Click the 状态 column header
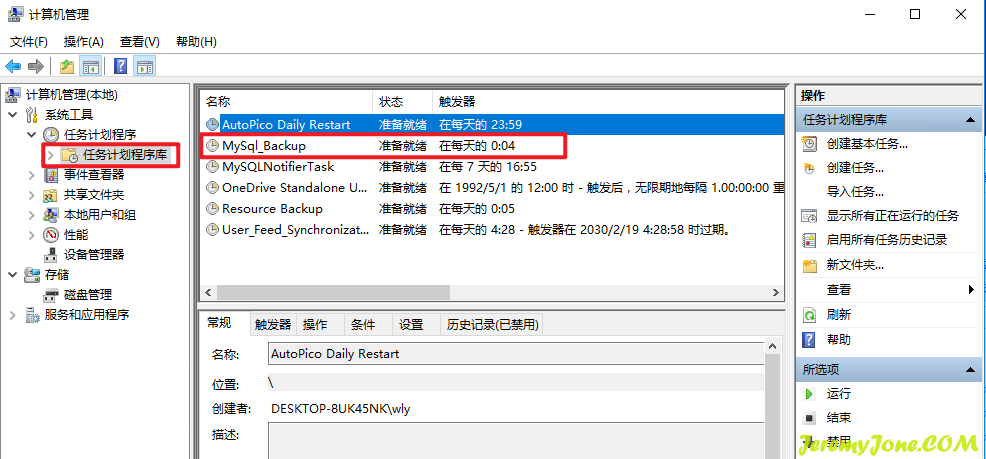Viewport: 986px width, 459px height. (x=403, y=102)
